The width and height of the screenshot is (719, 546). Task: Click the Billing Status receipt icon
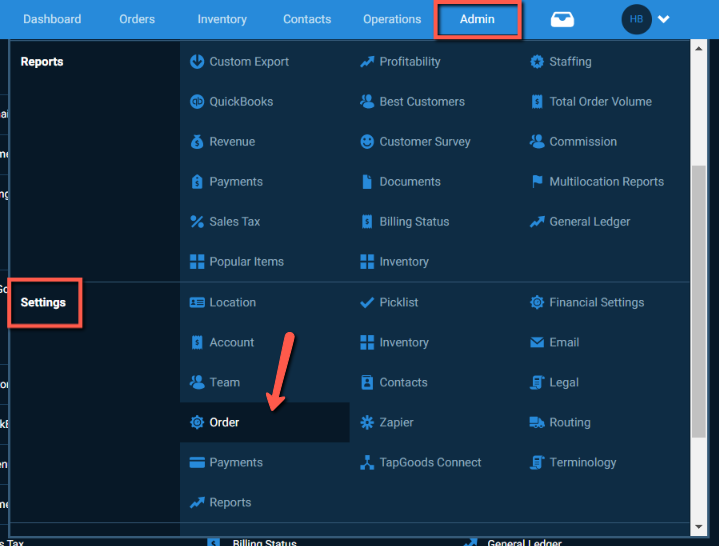tap(367, 222)
